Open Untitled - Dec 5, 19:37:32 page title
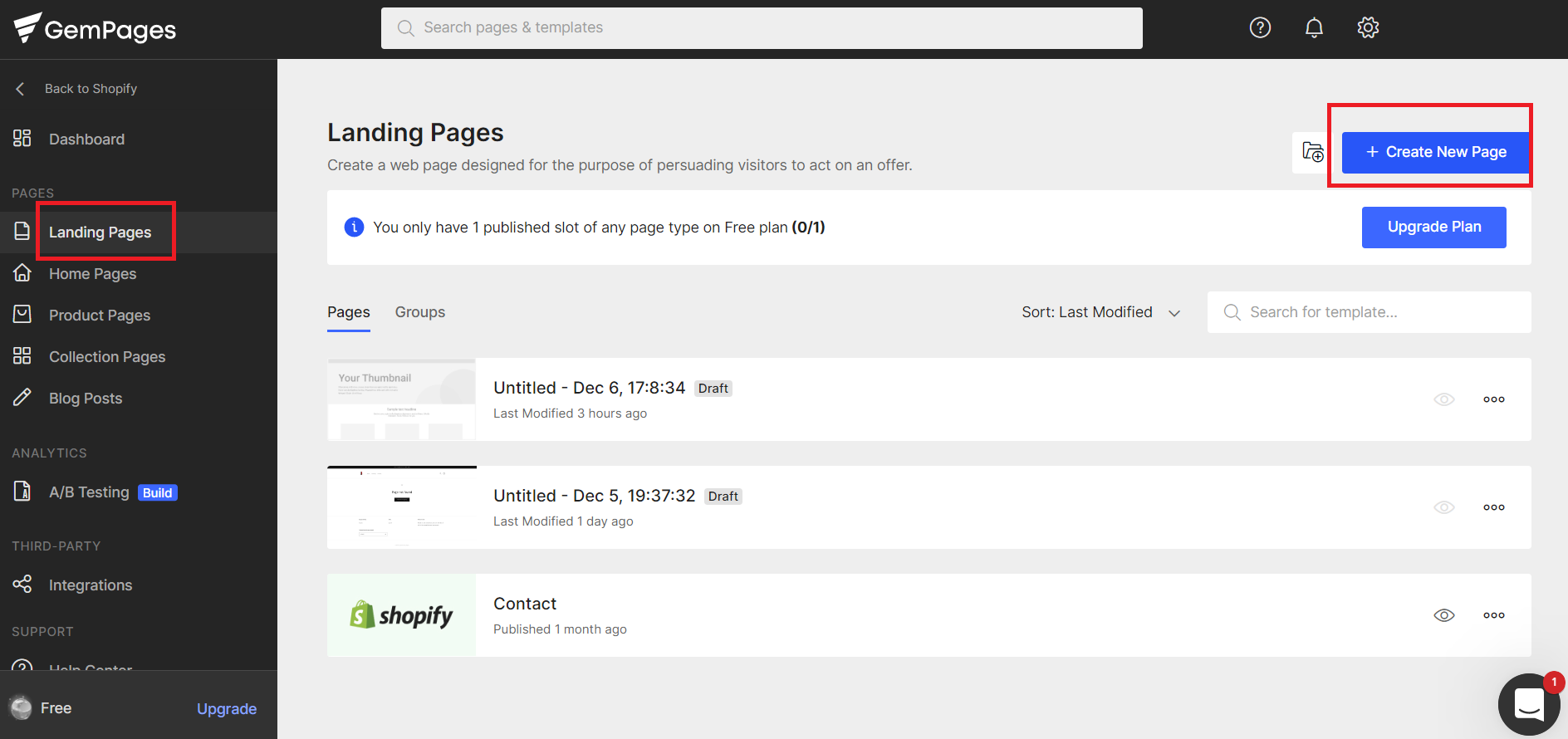Viewport: 1568px width, 739px height. pyautogui.click(x=594, y=496)
